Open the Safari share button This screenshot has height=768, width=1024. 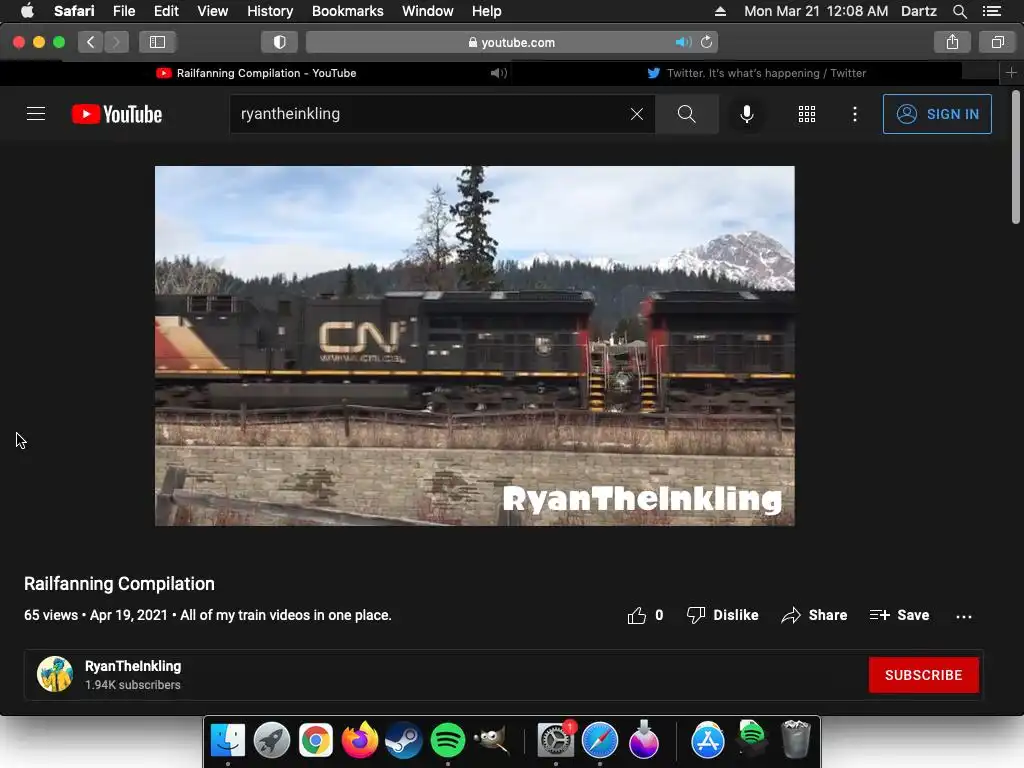(x=952, y=42)
